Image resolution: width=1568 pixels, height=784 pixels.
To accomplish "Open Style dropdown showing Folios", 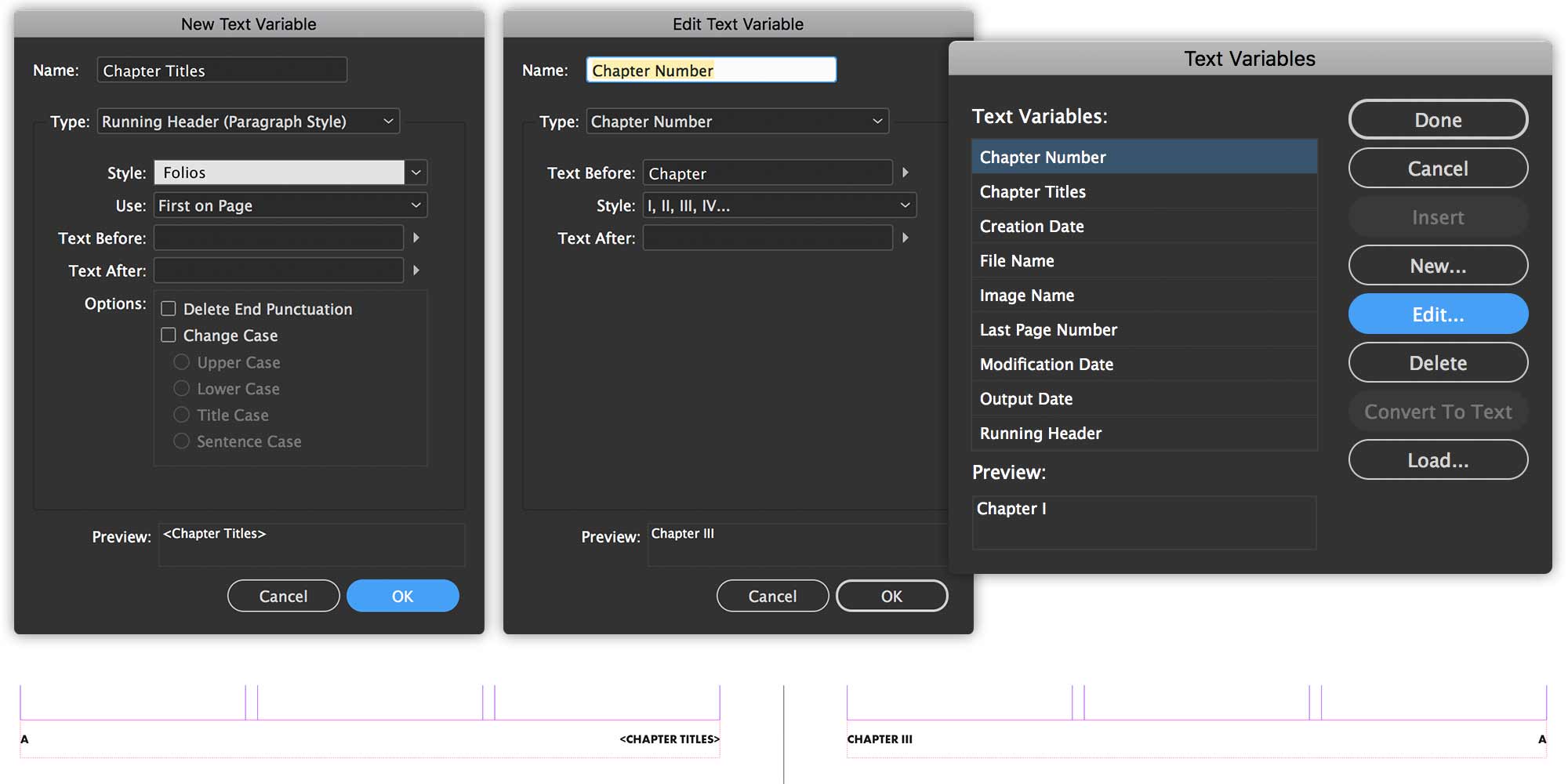I will pos(290,172).
